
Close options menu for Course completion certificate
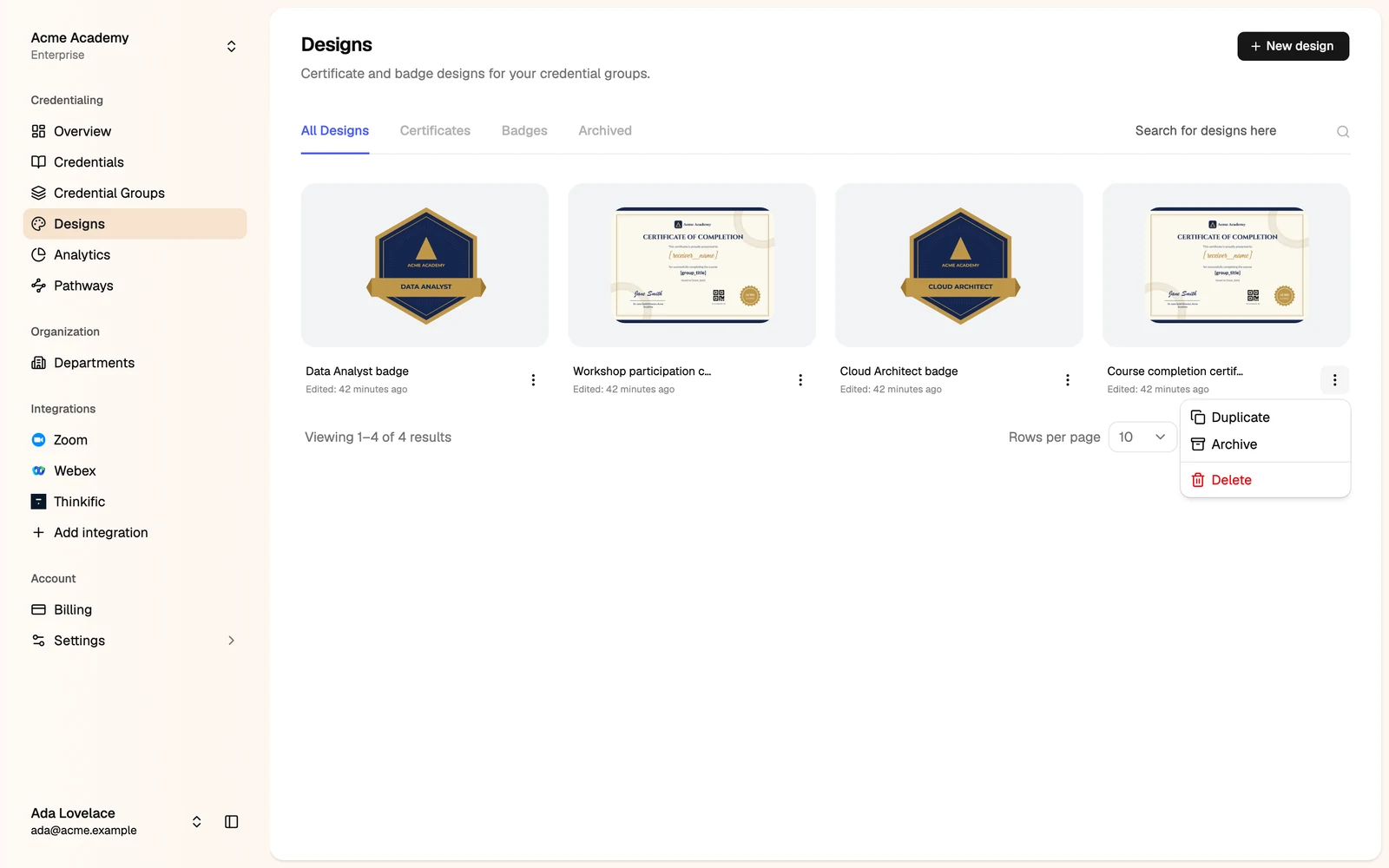tap(1335, 380)
